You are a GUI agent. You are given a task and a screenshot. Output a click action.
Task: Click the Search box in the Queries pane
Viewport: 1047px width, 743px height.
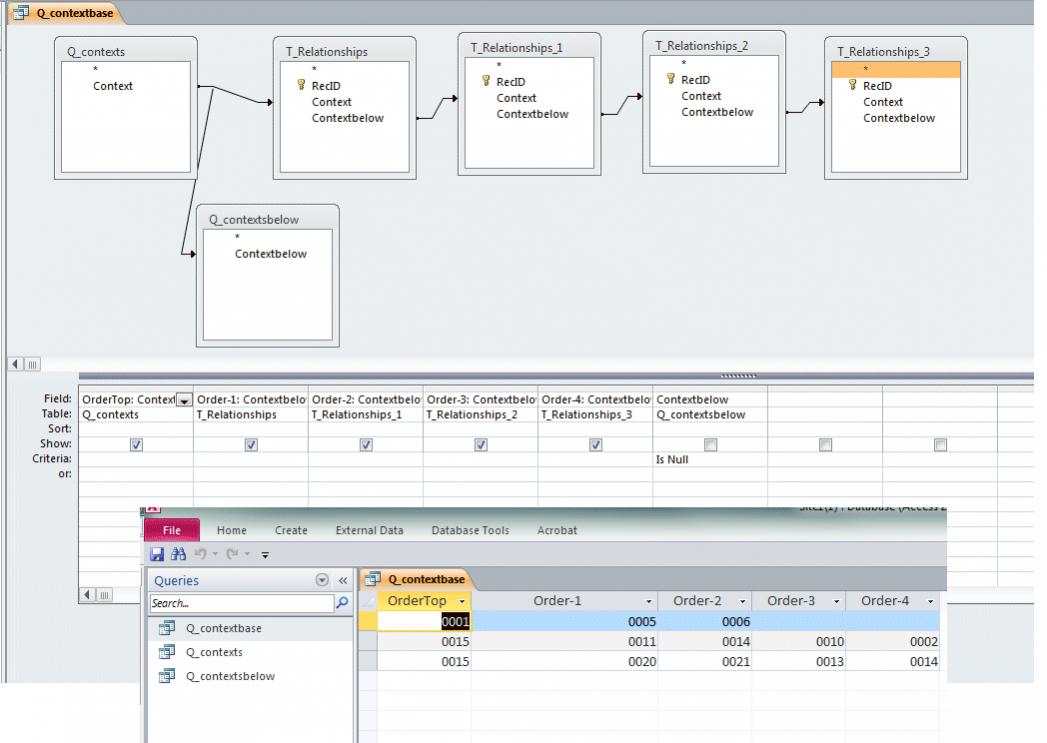click(242, 603)
